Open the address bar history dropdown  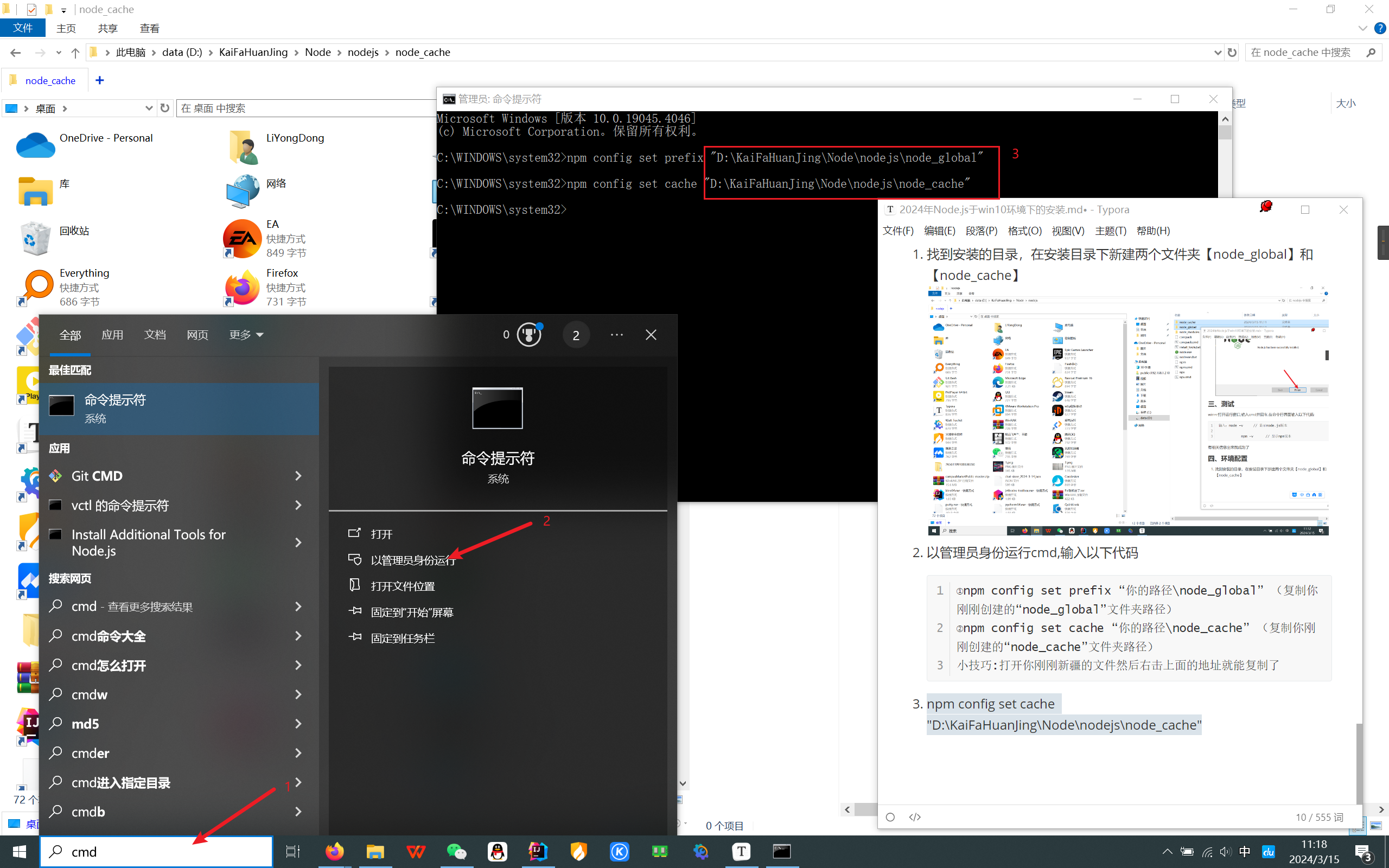pyautogui.click(x=1218, y=52)
